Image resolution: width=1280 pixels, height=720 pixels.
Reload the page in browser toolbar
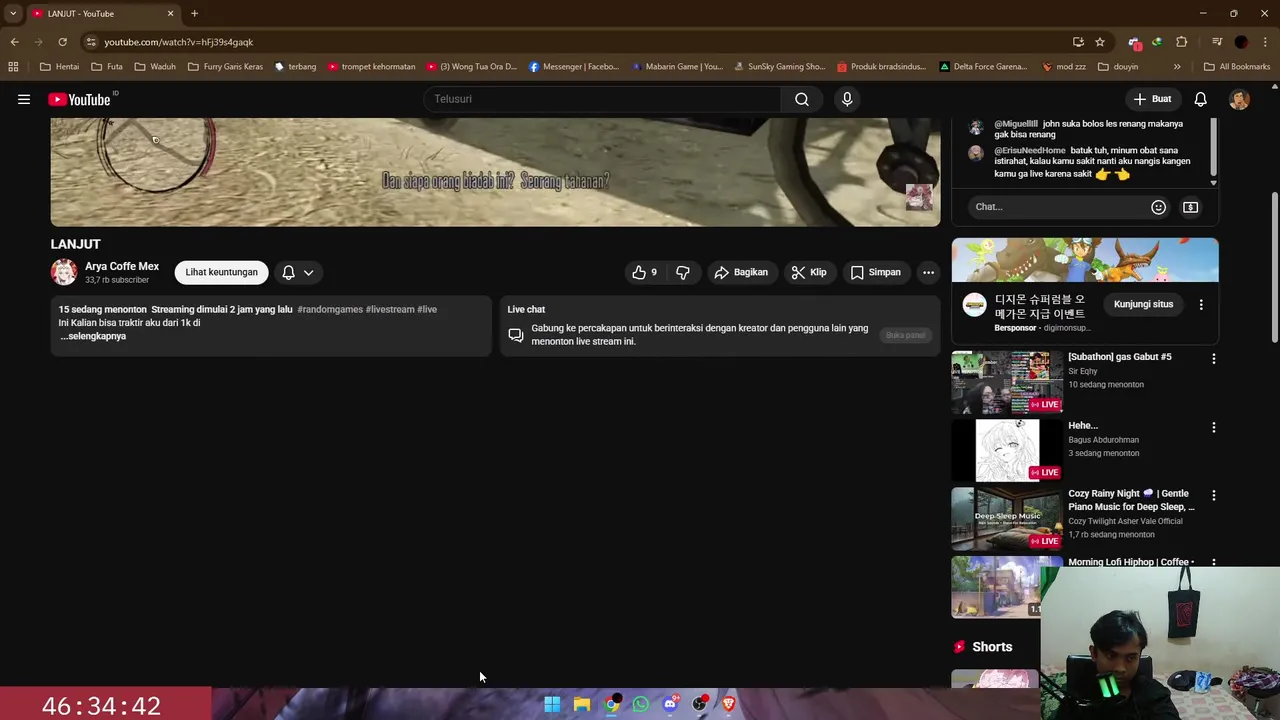pyautogui.click(x=62, y=42)
